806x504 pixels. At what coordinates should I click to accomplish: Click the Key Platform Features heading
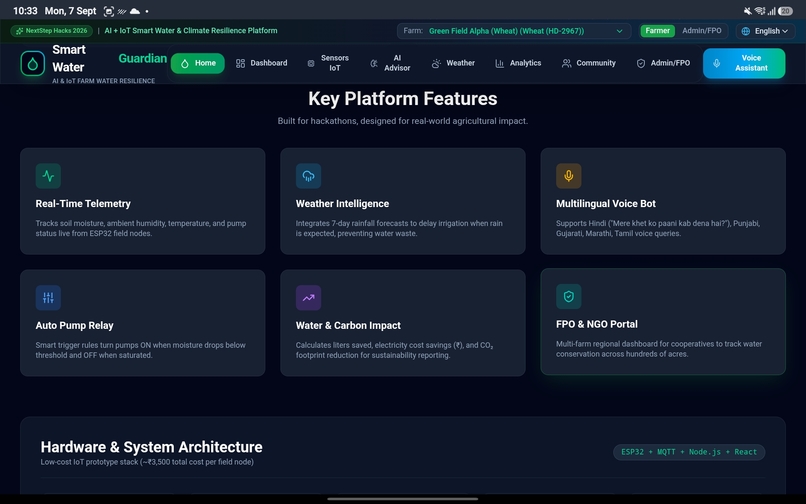click(403, 99)
